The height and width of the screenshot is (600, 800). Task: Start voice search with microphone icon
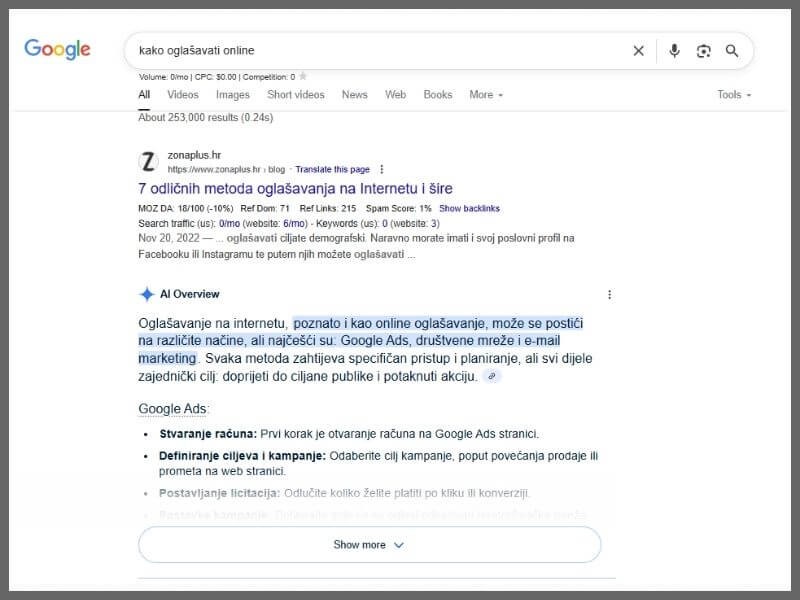coord(674,51)
